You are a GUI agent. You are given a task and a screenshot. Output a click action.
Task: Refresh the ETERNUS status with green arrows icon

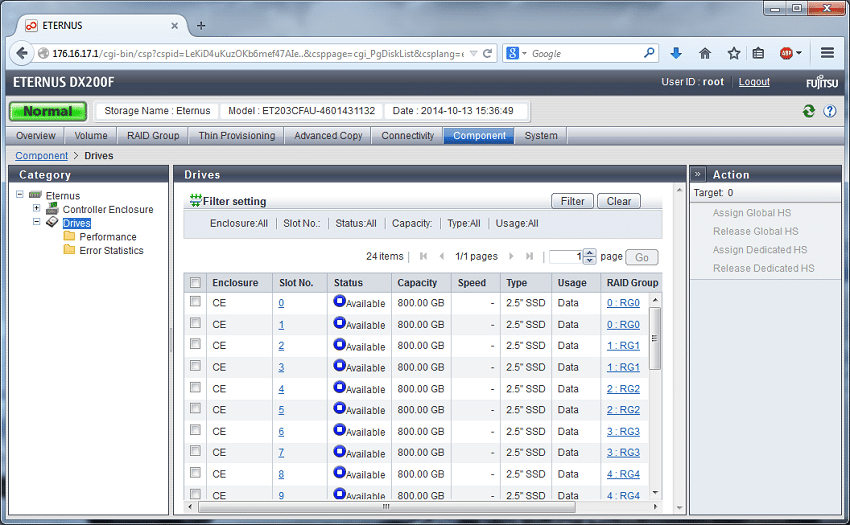(x=809, y=111)
